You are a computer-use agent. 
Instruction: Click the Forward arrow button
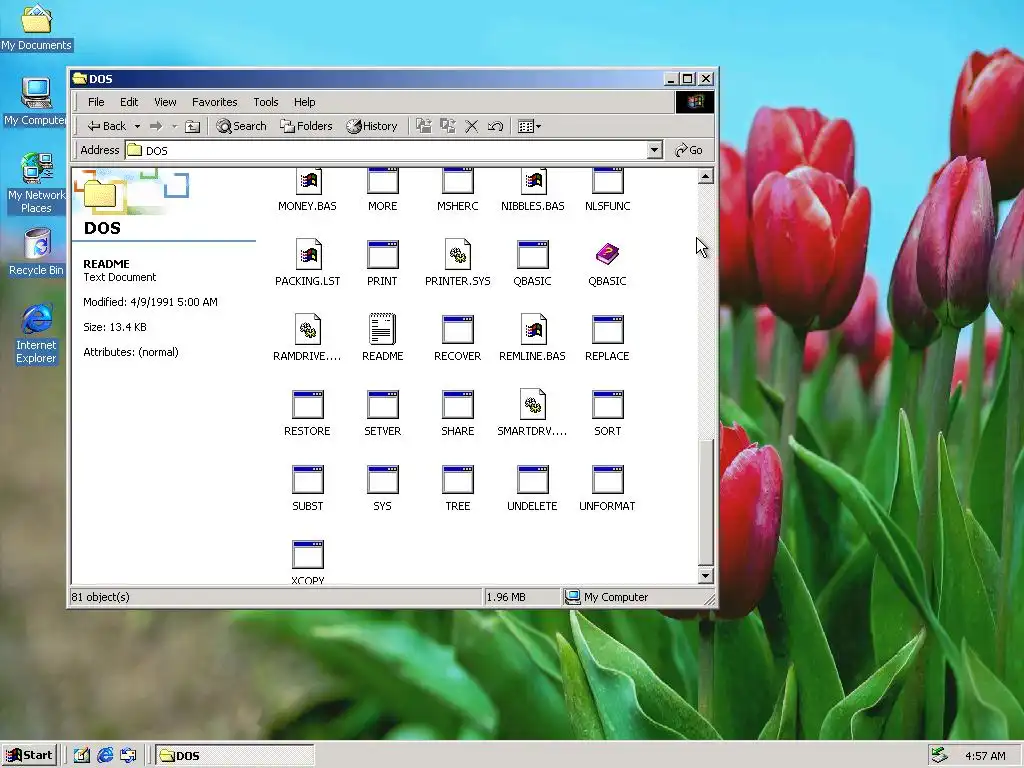click(x=155, y=126)
